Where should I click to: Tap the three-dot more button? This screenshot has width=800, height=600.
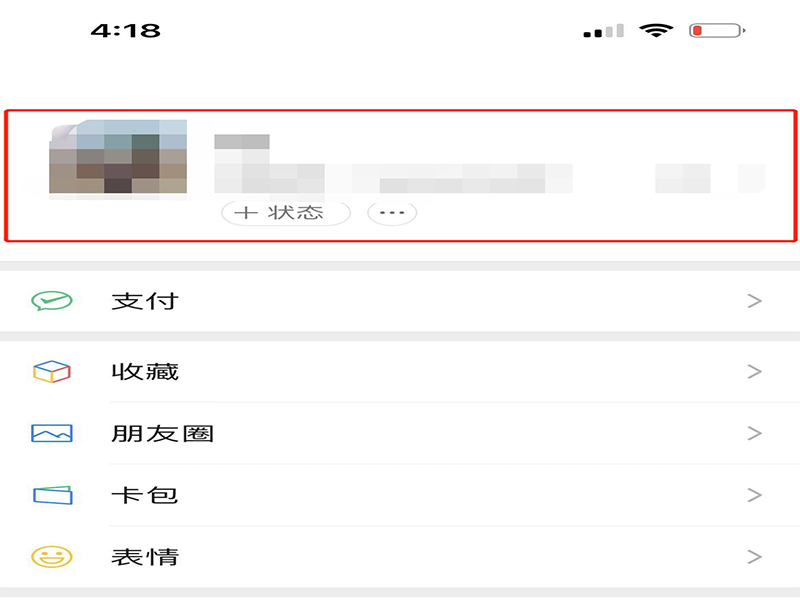click(392, 212)
